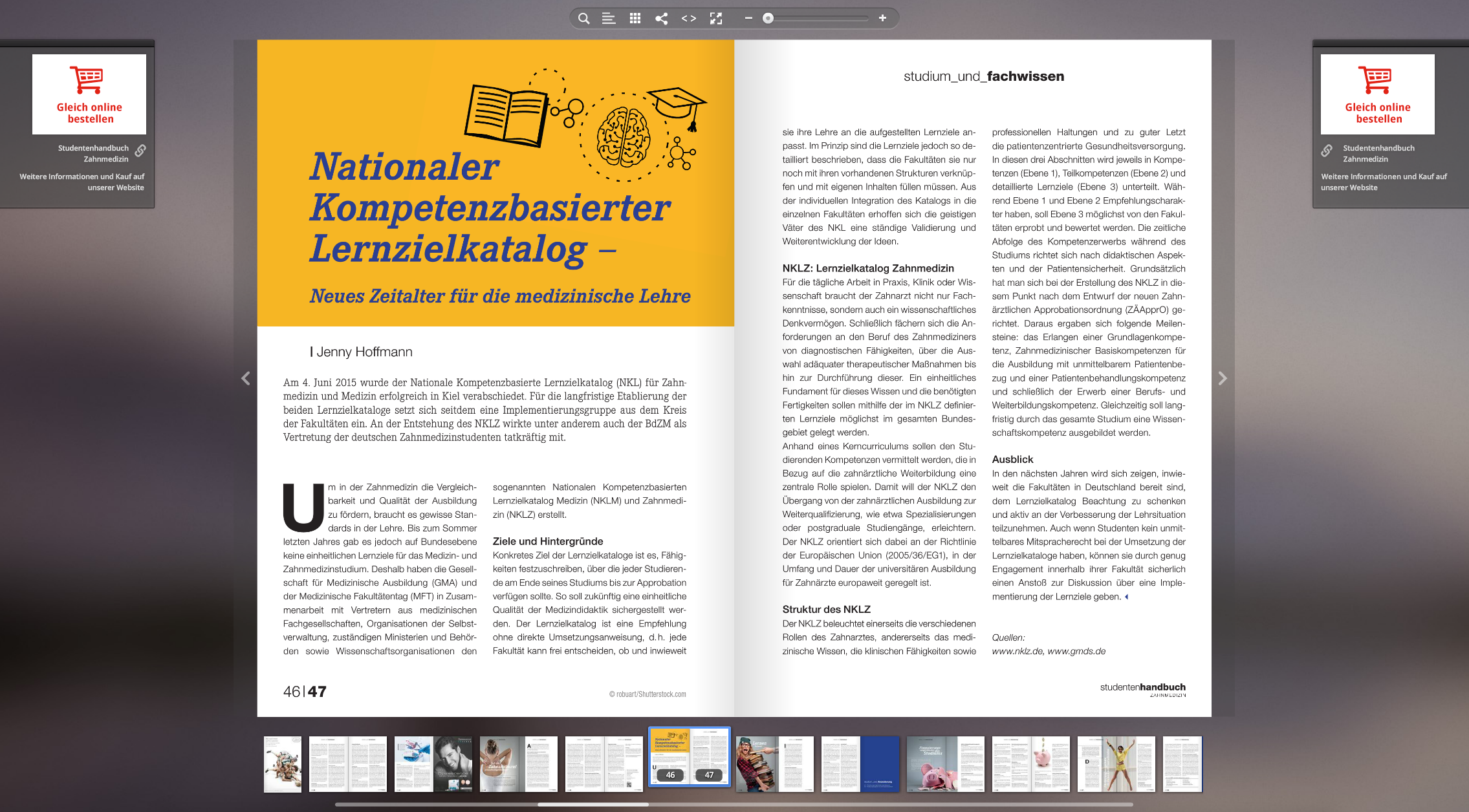Viewport: 1469px width, 812px height.
Task: Open the first thumbnail in the strip
Action: (283, 764)
